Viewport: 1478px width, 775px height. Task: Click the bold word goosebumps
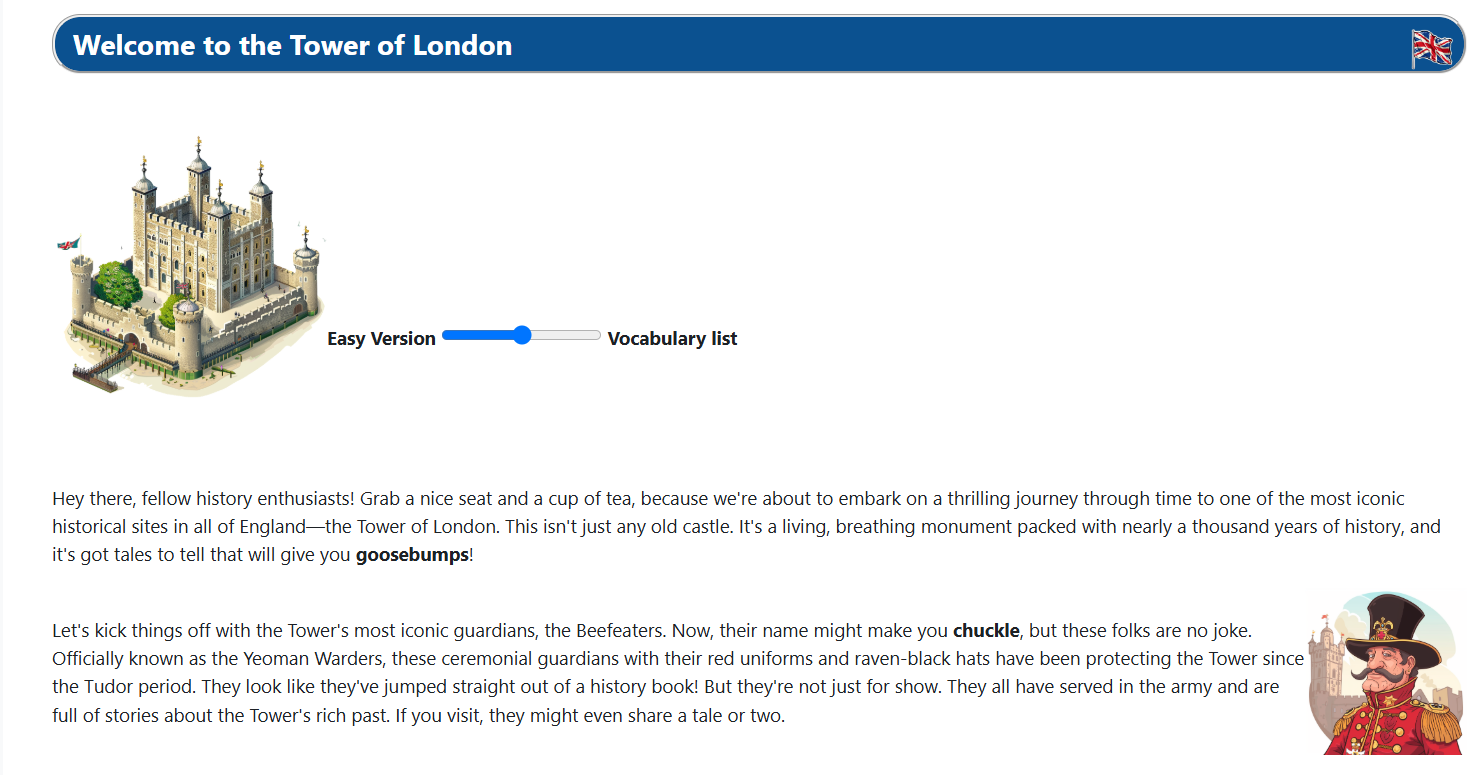(412, 555)
